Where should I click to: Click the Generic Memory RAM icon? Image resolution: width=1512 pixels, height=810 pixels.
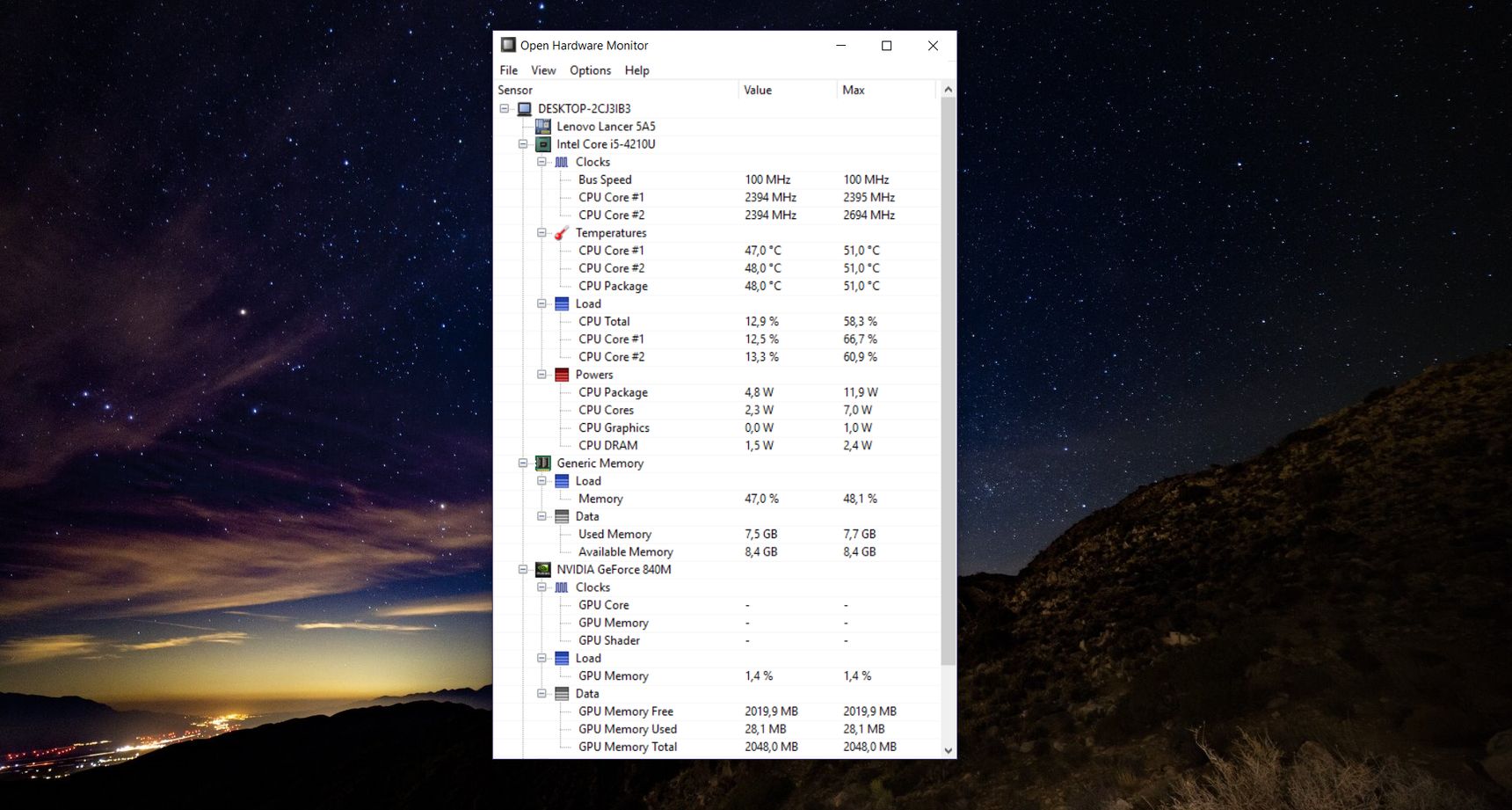[x=543, y=463]
